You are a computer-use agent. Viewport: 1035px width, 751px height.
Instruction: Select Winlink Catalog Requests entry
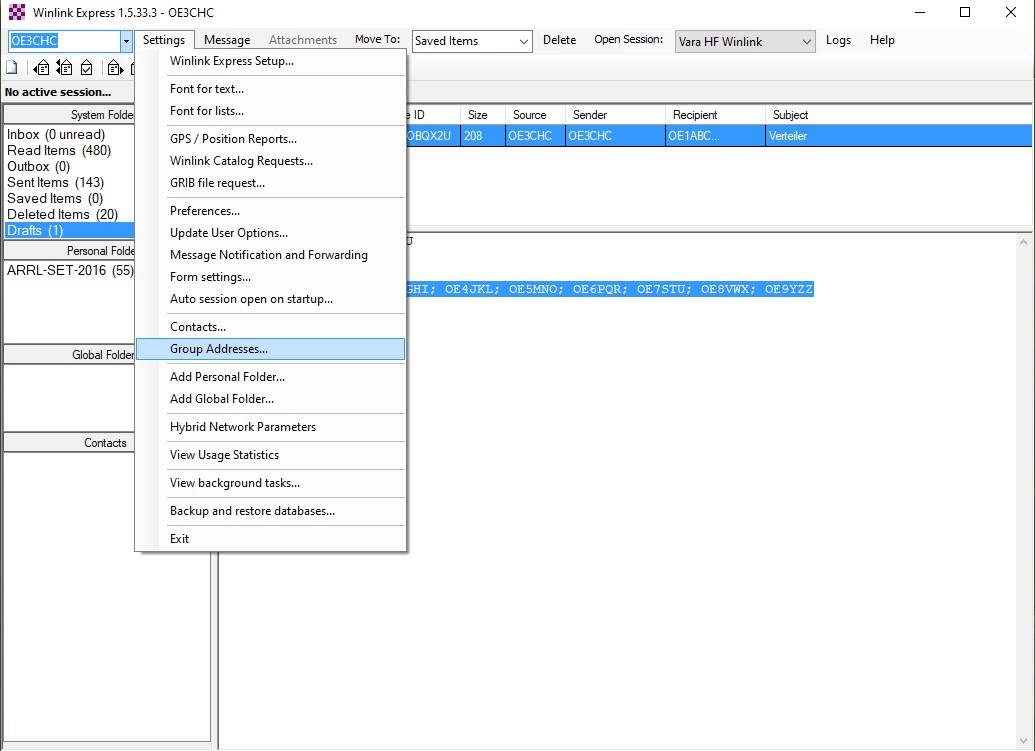(x=271, y=161)
